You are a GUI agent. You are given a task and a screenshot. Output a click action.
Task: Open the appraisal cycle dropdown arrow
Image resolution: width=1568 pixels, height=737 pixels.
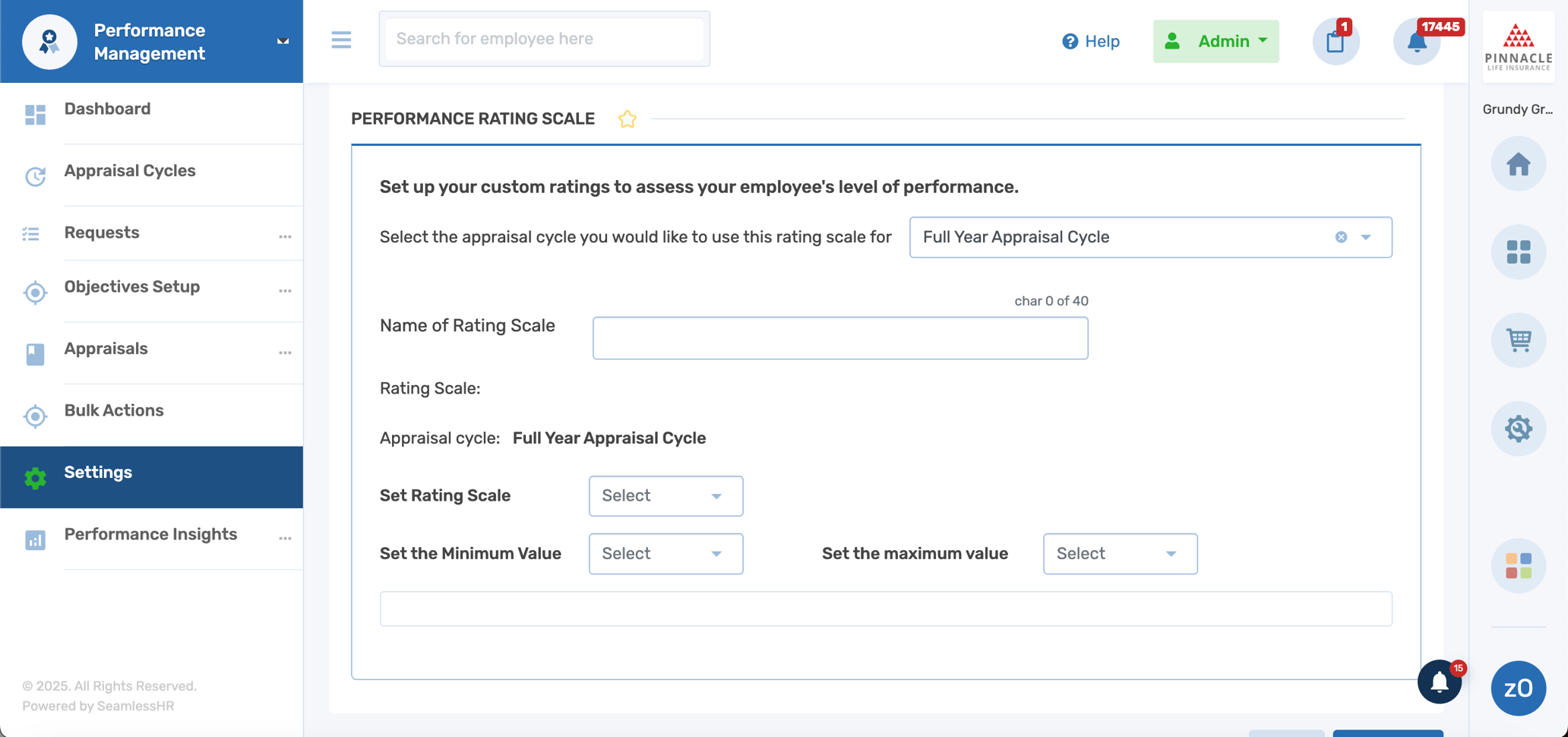click(1366, 237)
